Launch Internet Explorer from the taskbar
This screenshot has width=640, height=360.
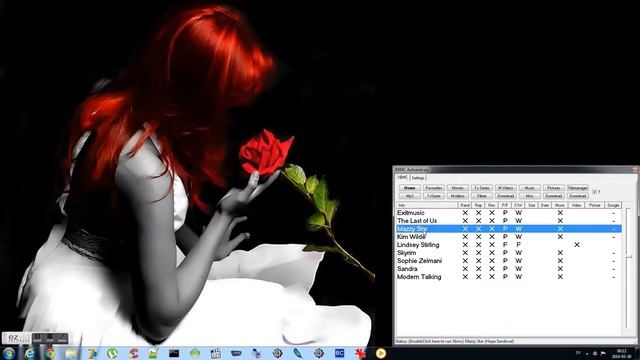[29, 353]
